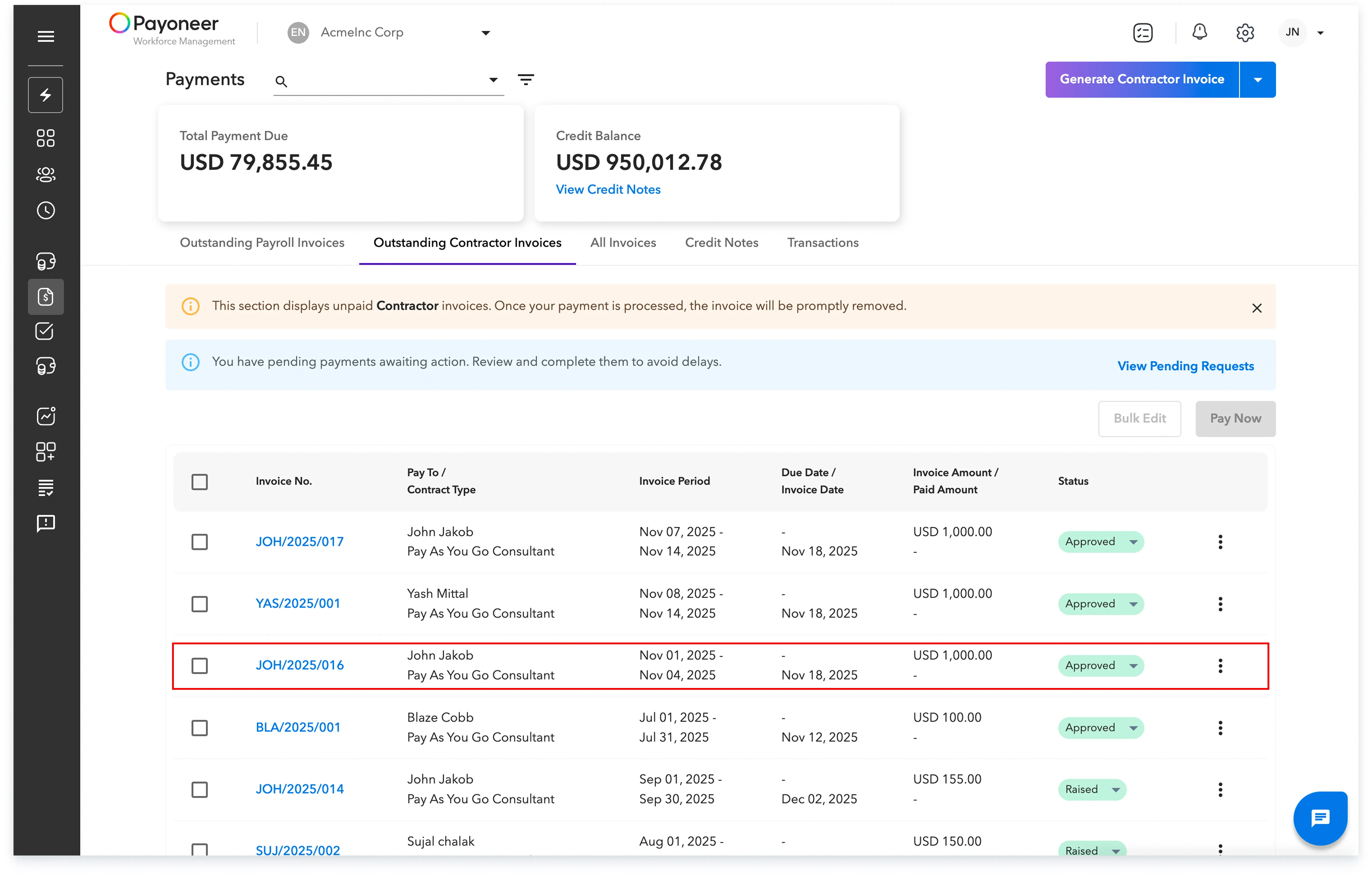Select the checkbox for invoice JOH/2025/017
1372x878 pixels.
tap(200, 542)
